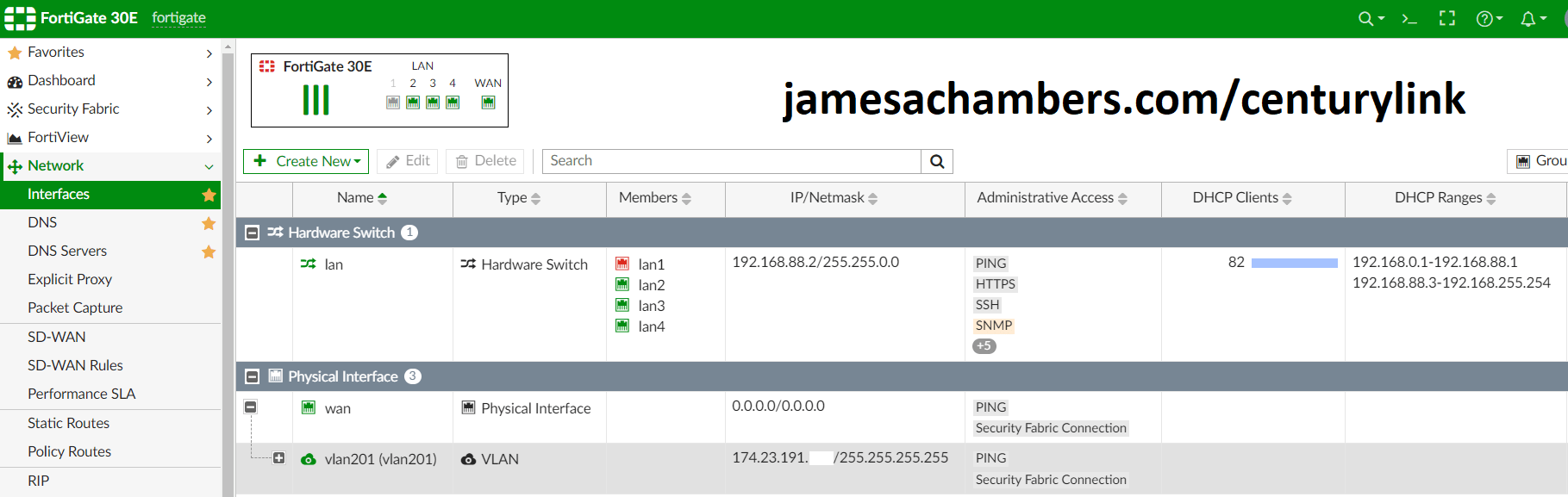1568x497 pixels.
Task: Toggle fullscreen mode icon
Action: [x=1447, y=18]
